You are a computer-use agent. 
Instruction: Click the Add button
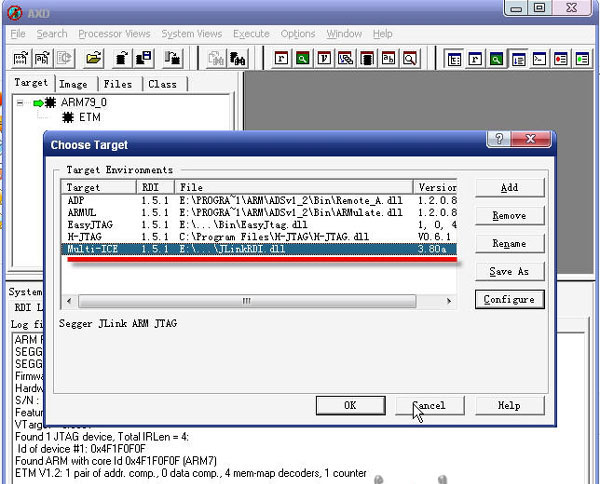click(509, 187)
